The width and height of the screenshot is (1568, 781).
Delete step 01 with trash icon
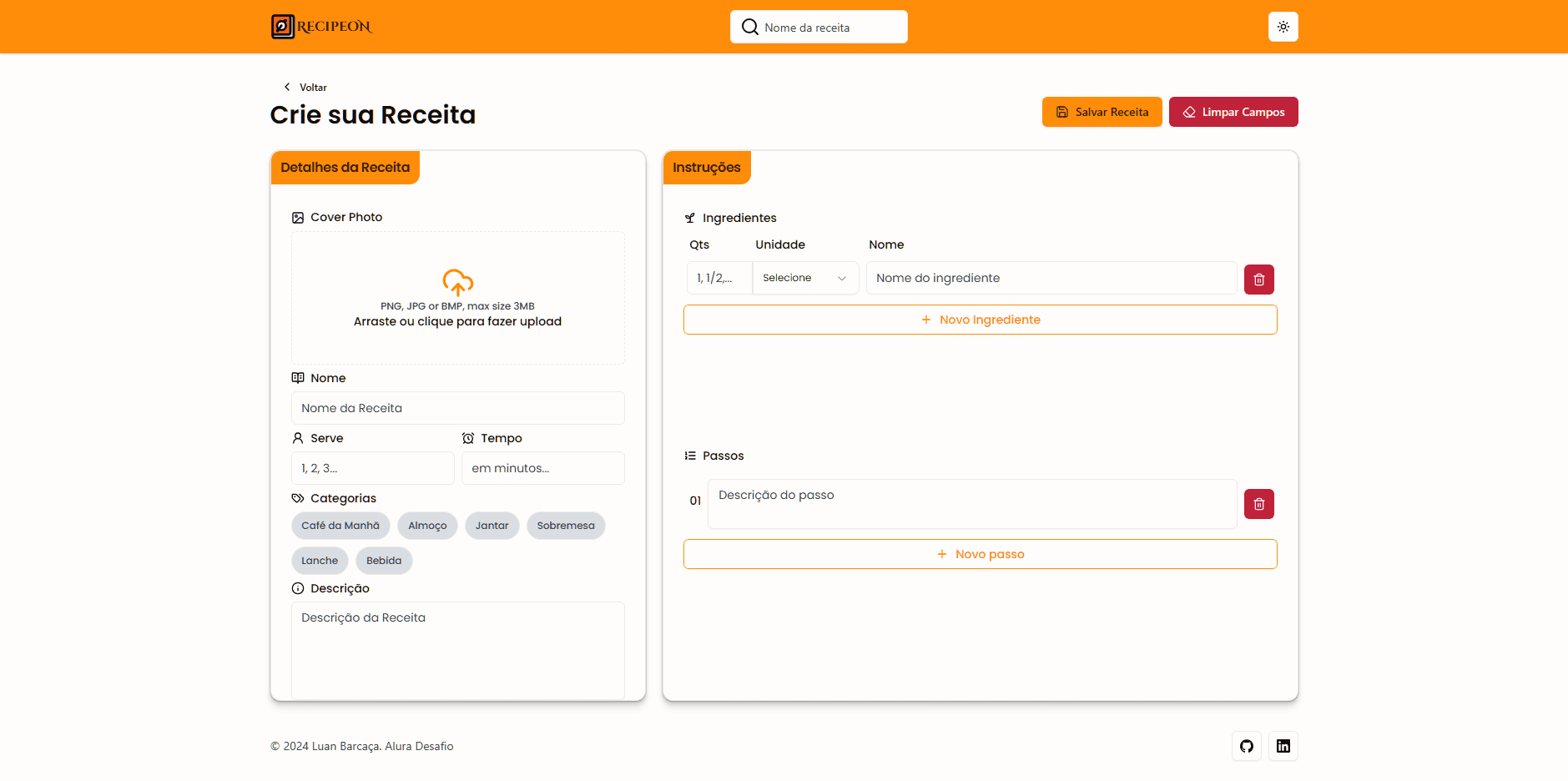1258,504
